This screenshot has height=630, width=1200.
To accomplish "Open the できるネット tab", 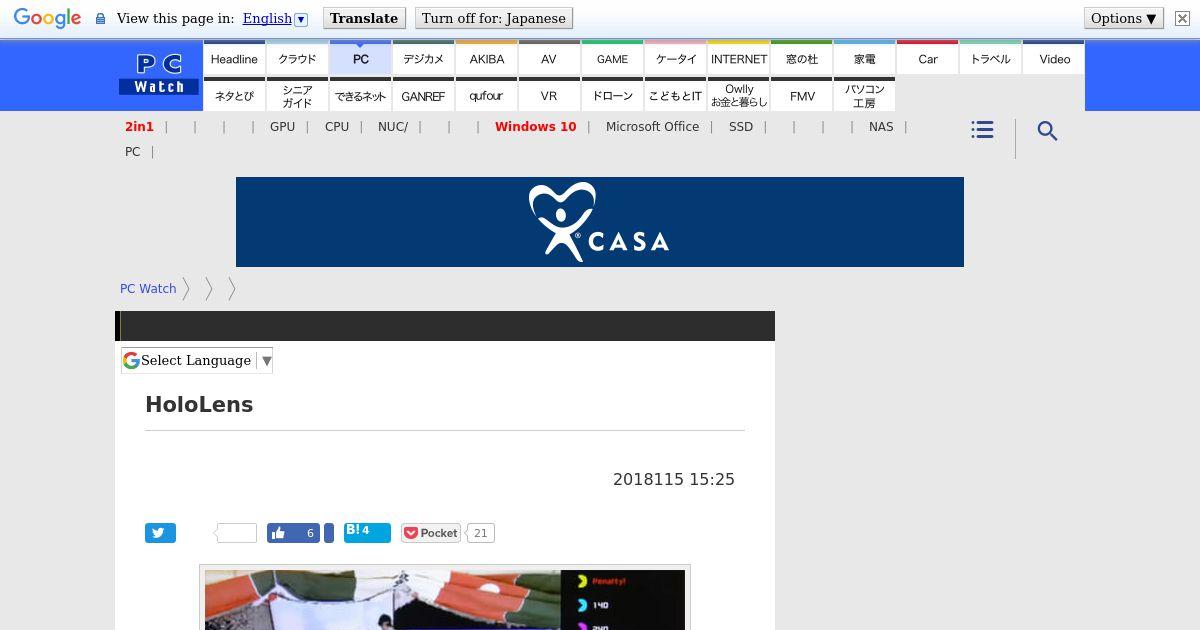I will coord(360,96).
